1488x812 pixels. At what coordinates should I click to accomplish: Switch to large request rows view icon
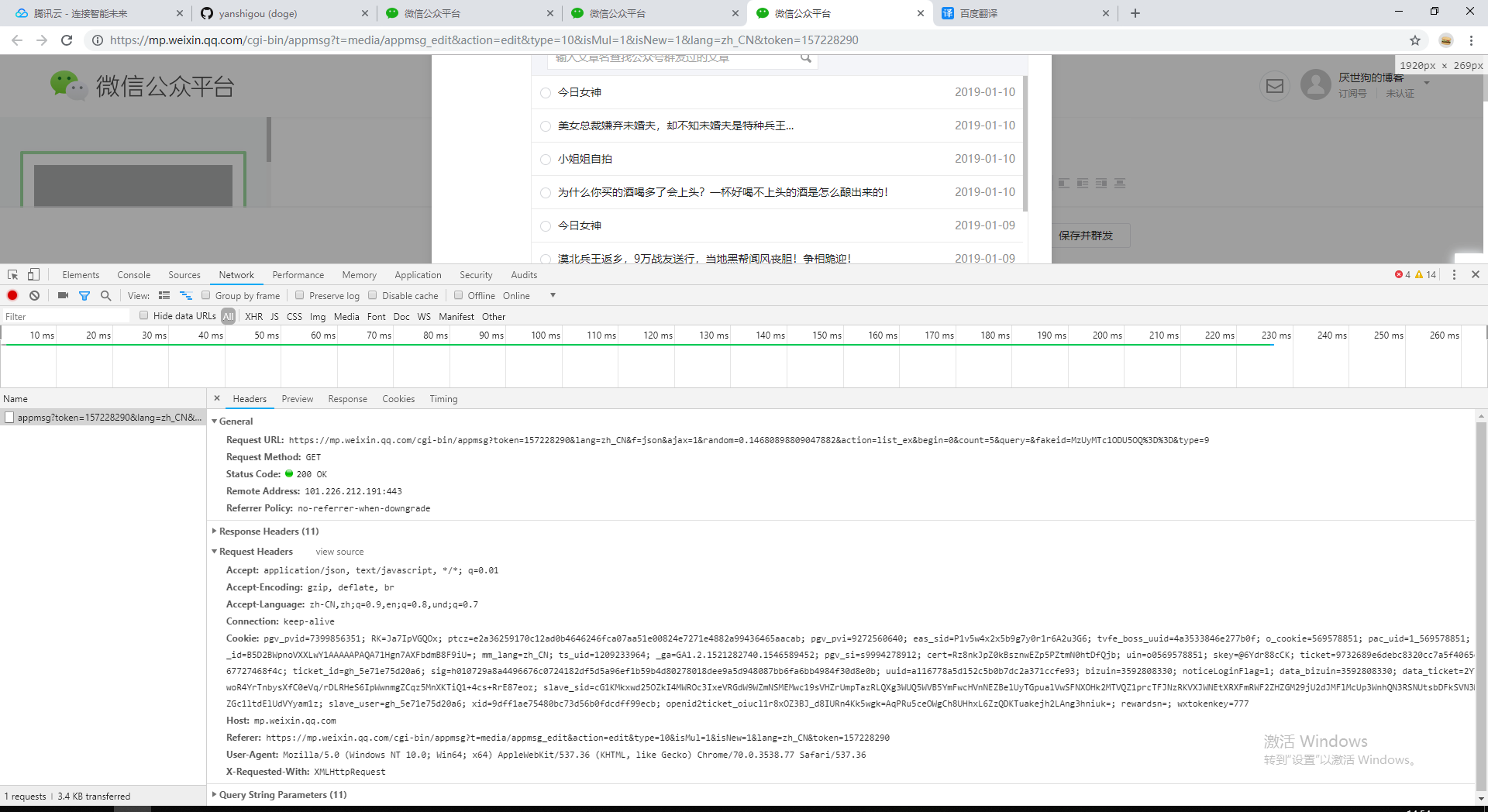tap(164, 295)
